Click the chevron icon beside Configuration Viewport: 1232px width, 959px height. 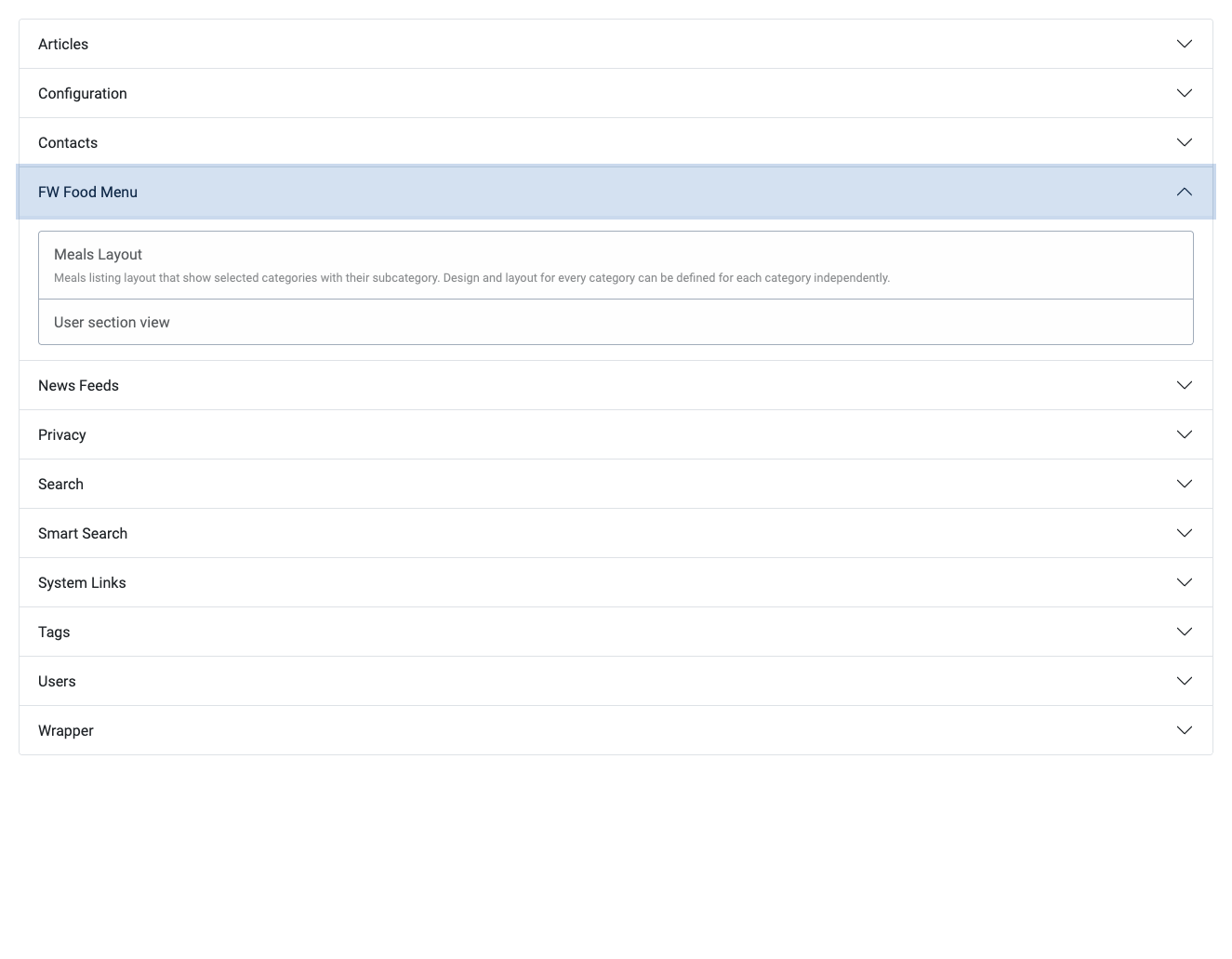(1184, 93)
